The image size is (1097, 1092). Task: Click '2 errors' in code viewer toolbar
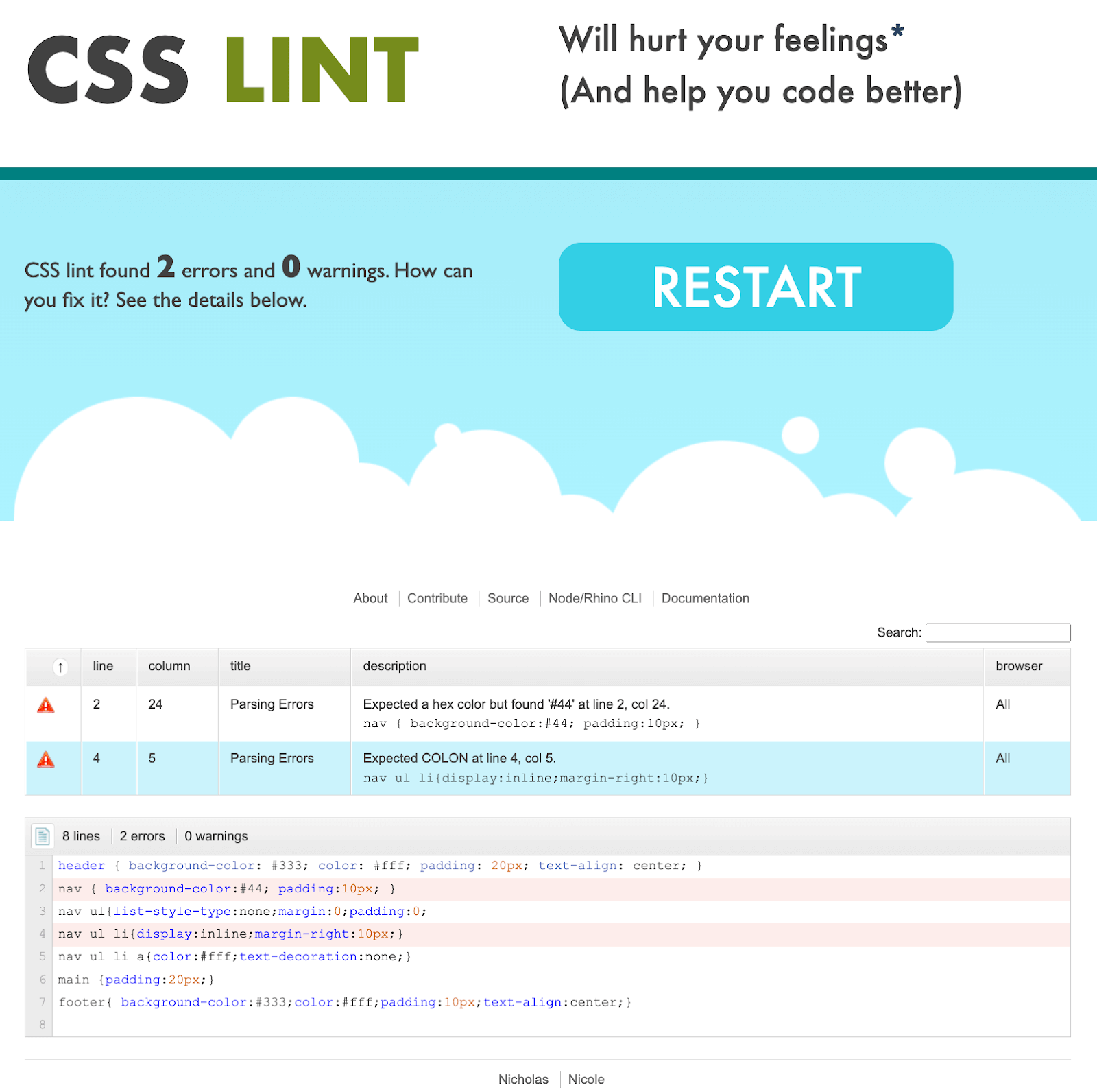142,836
